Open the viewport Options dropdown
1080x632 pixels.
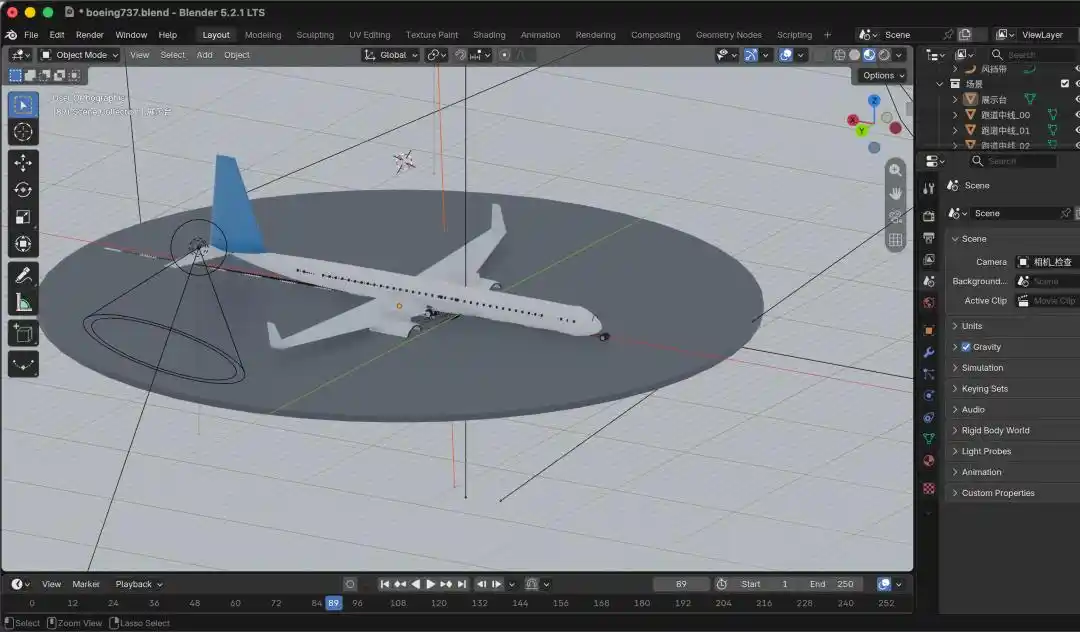882,76
